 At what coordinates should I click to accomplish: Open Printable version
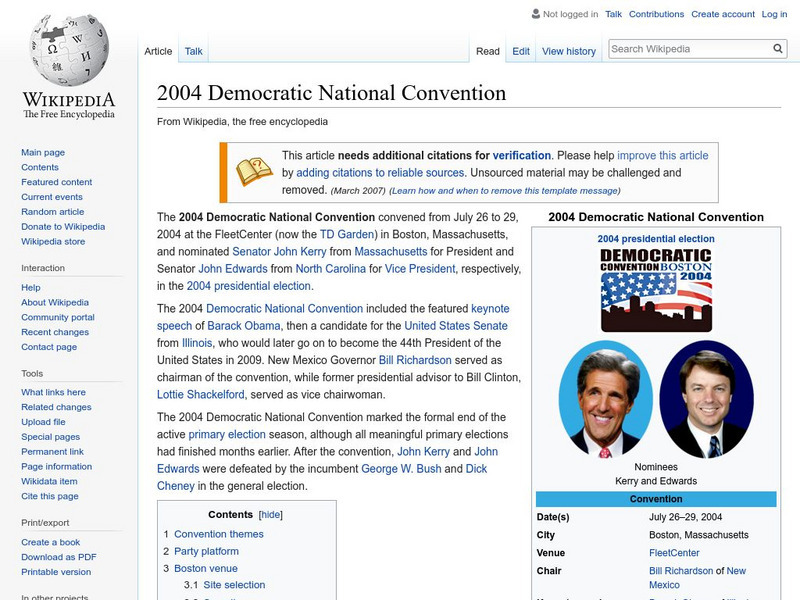tap(56, 571)
